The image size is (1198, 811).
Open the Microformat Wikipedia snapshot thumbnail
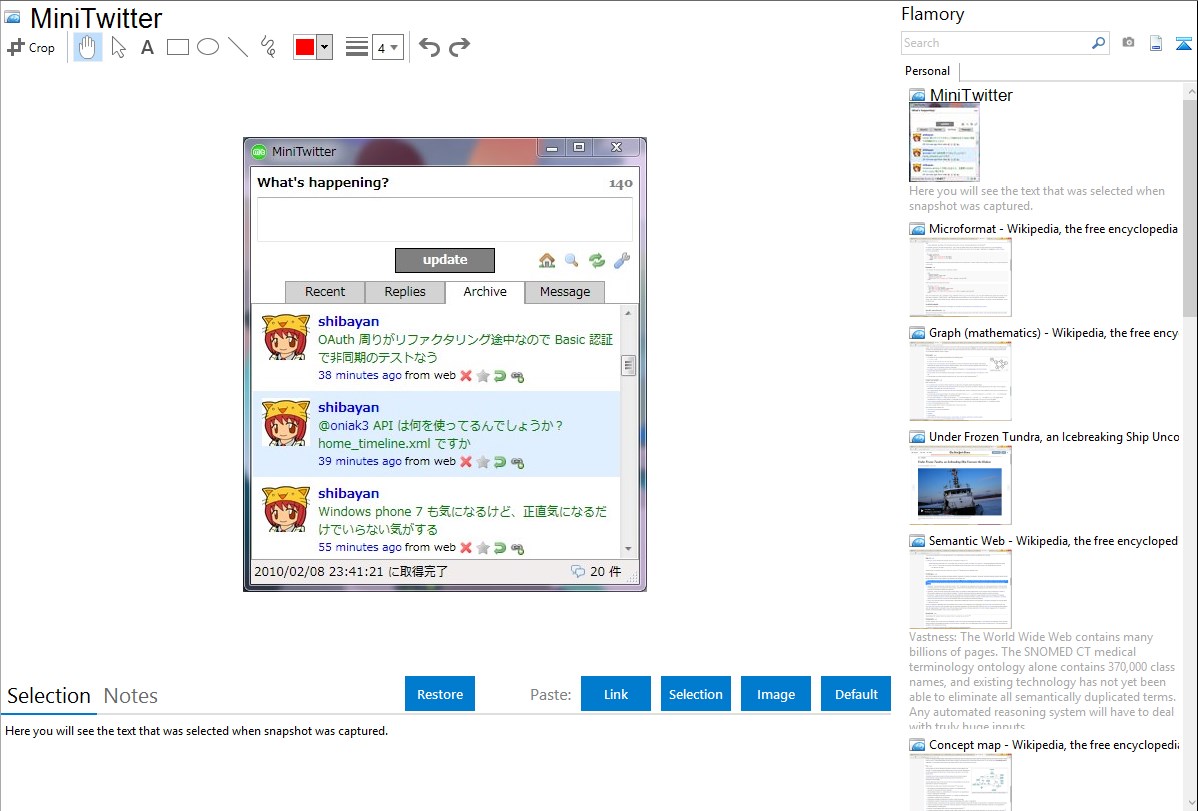point(960,277)
